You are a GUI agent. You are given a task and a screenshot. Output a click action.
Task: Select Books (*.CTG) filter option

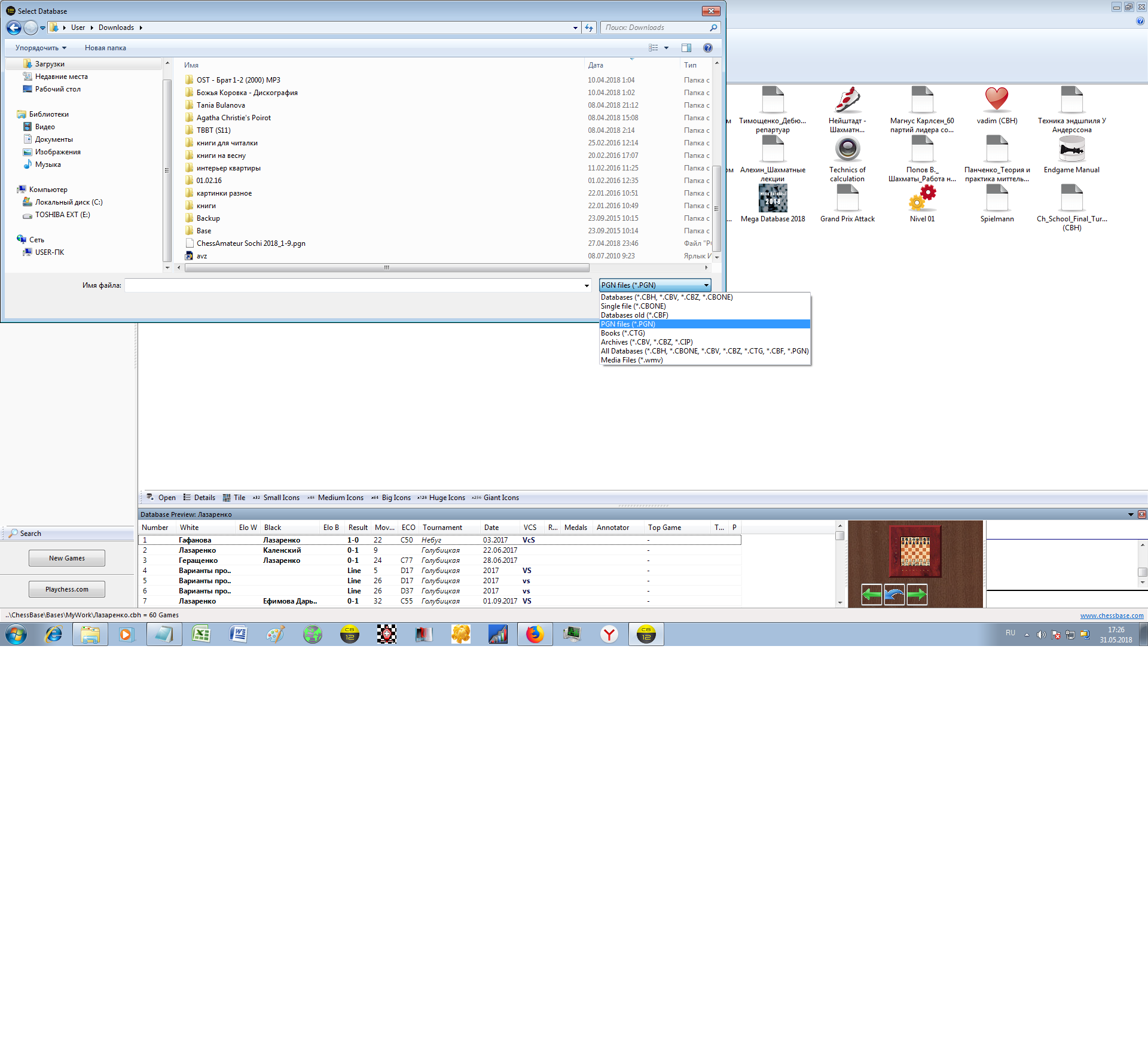coord(705,333)
